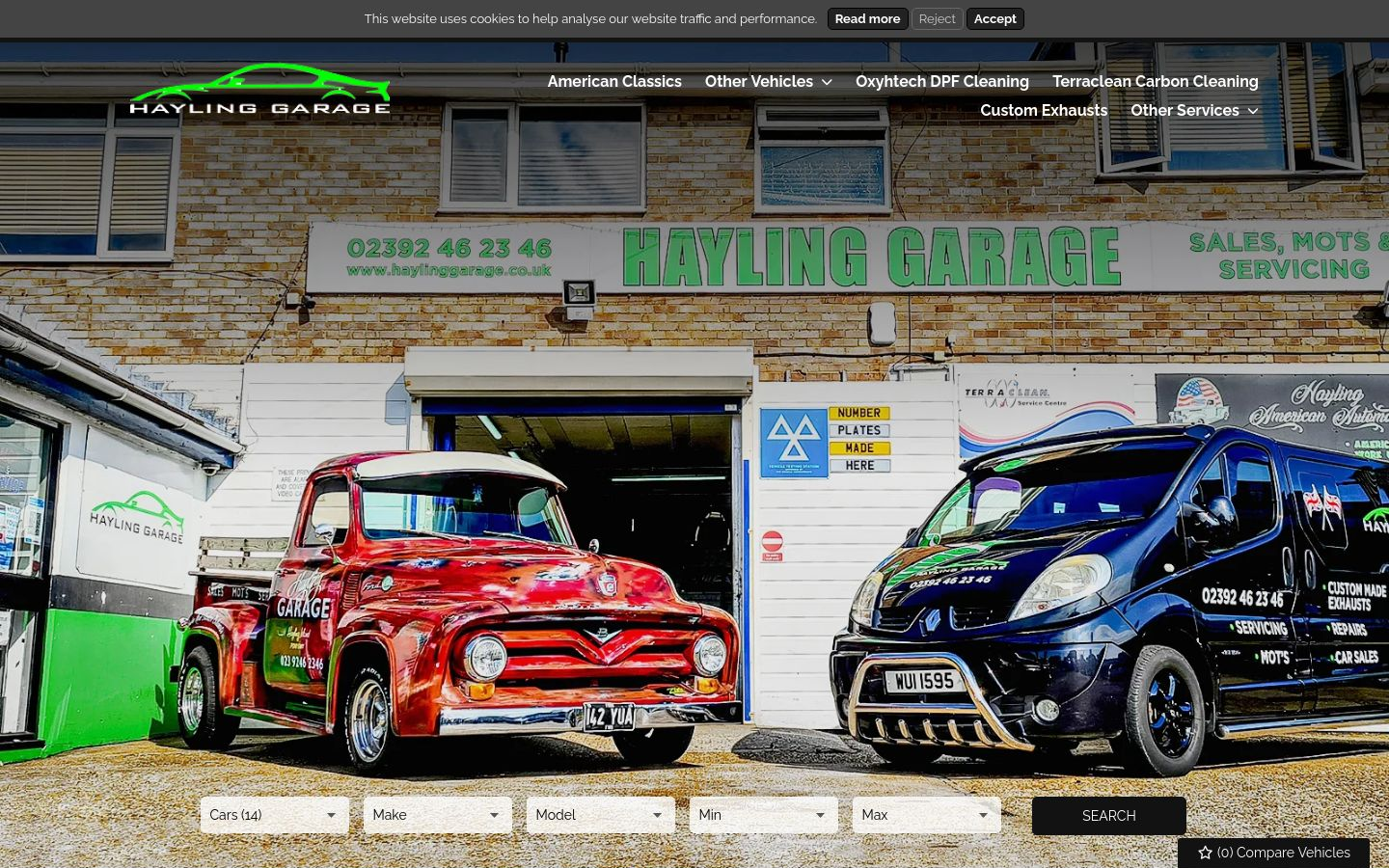Go to Terraclean Carbon Cleaning page

pos(1156,82)
